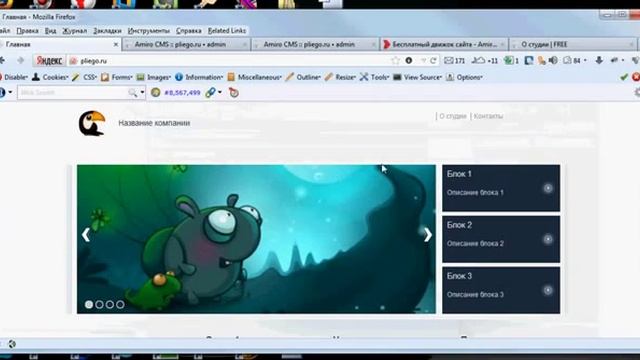Open the View Source dropdown
The height and width of the screenshot is (360, 640).
418,77
